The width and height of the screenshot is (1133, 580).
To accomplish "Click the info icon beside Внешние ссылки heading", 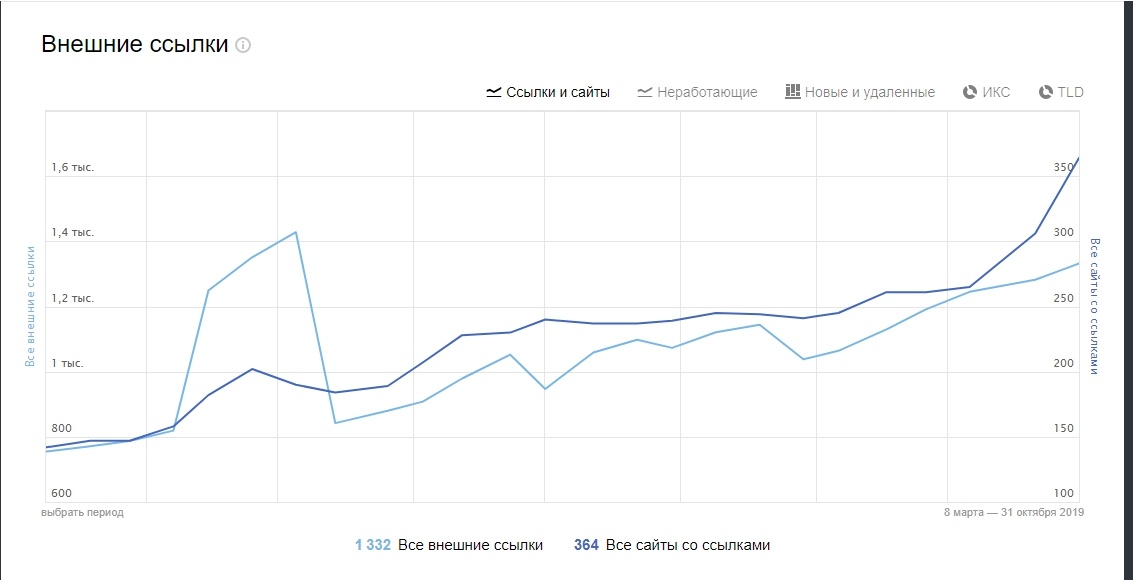I will pos(243,45).
